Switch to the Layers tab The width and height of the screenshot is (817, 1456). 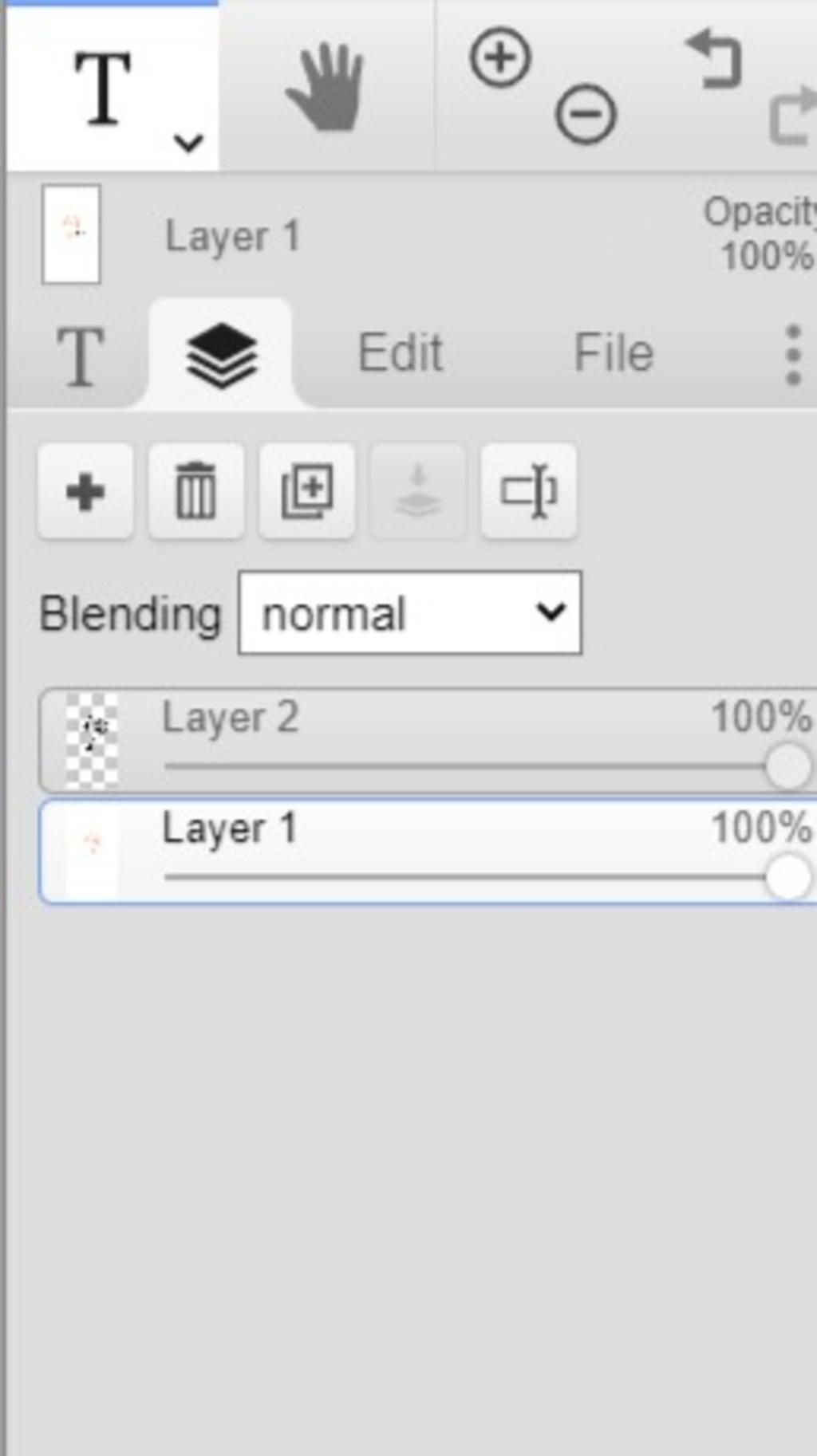[221, 355]
